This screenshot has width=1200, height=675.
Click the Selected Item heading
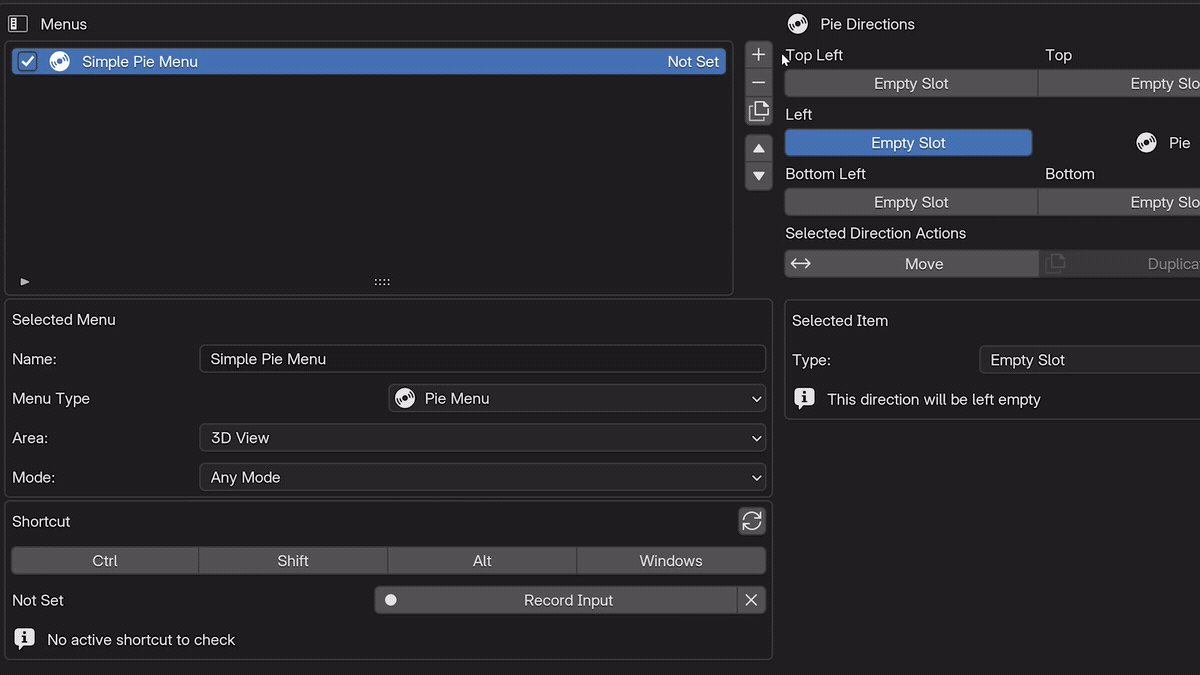pos(840,321)
